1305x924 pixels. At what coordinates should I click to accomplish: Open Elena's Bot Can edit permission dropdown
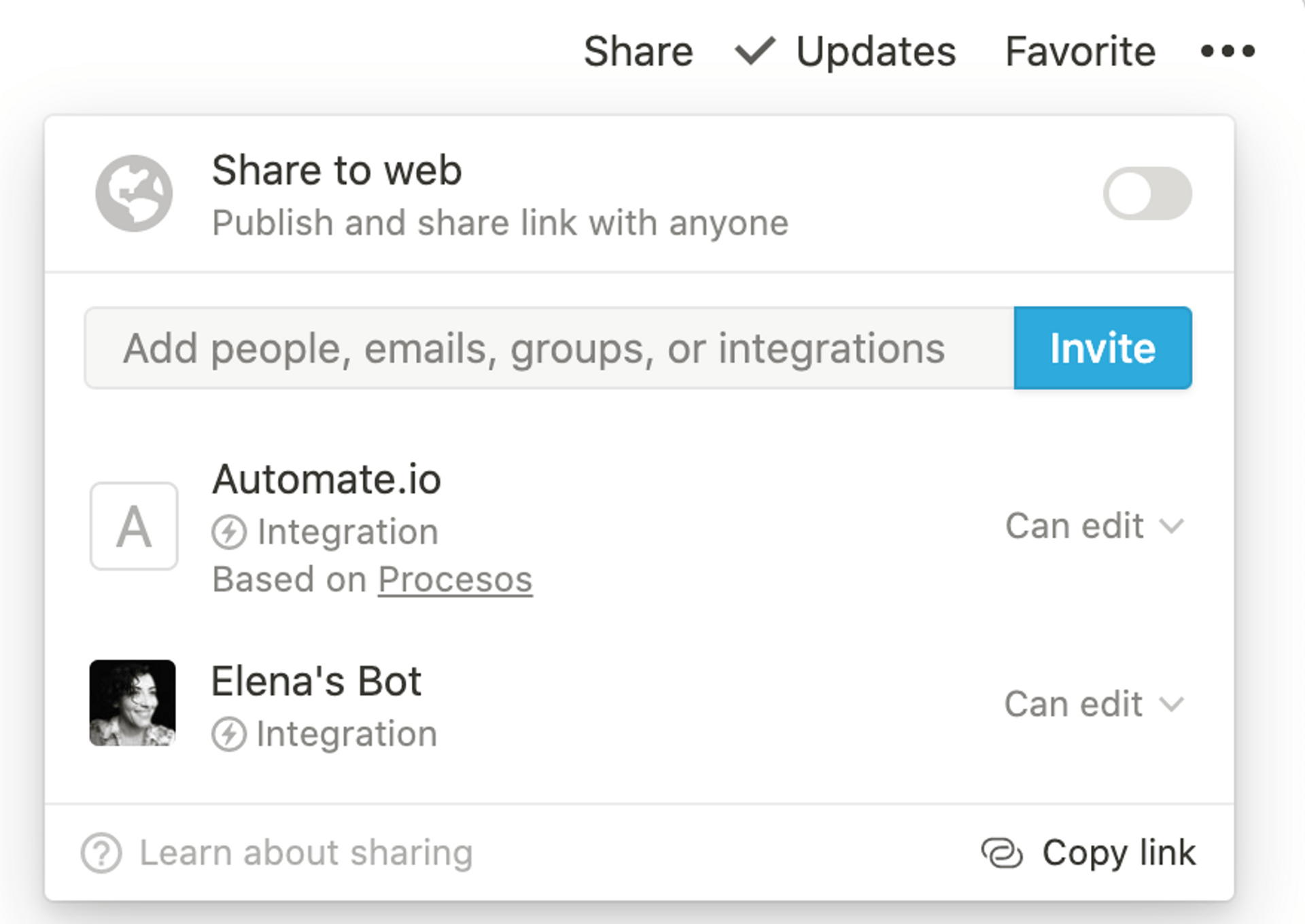[1074, 705]
